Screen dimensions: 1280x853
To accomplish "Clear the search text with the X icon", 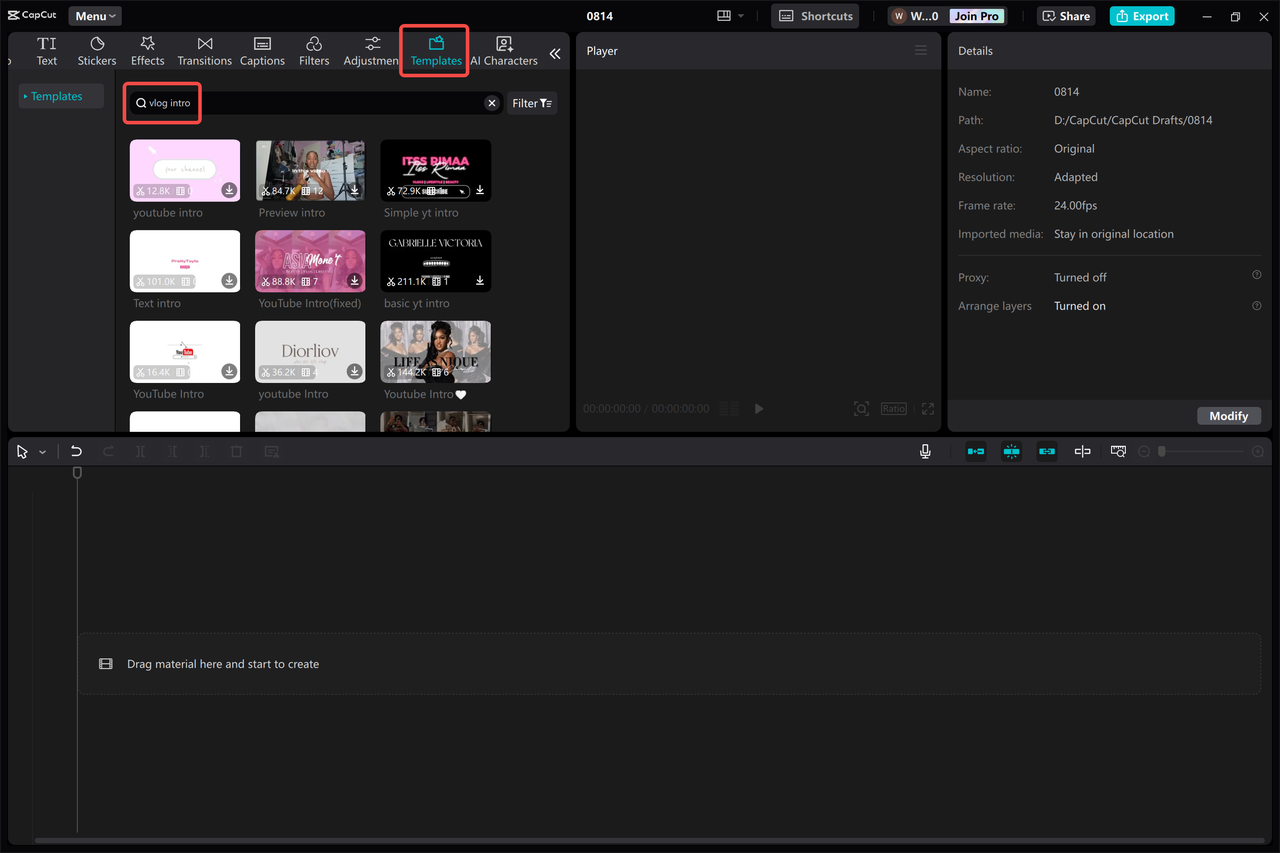I will tap(492, 103).
